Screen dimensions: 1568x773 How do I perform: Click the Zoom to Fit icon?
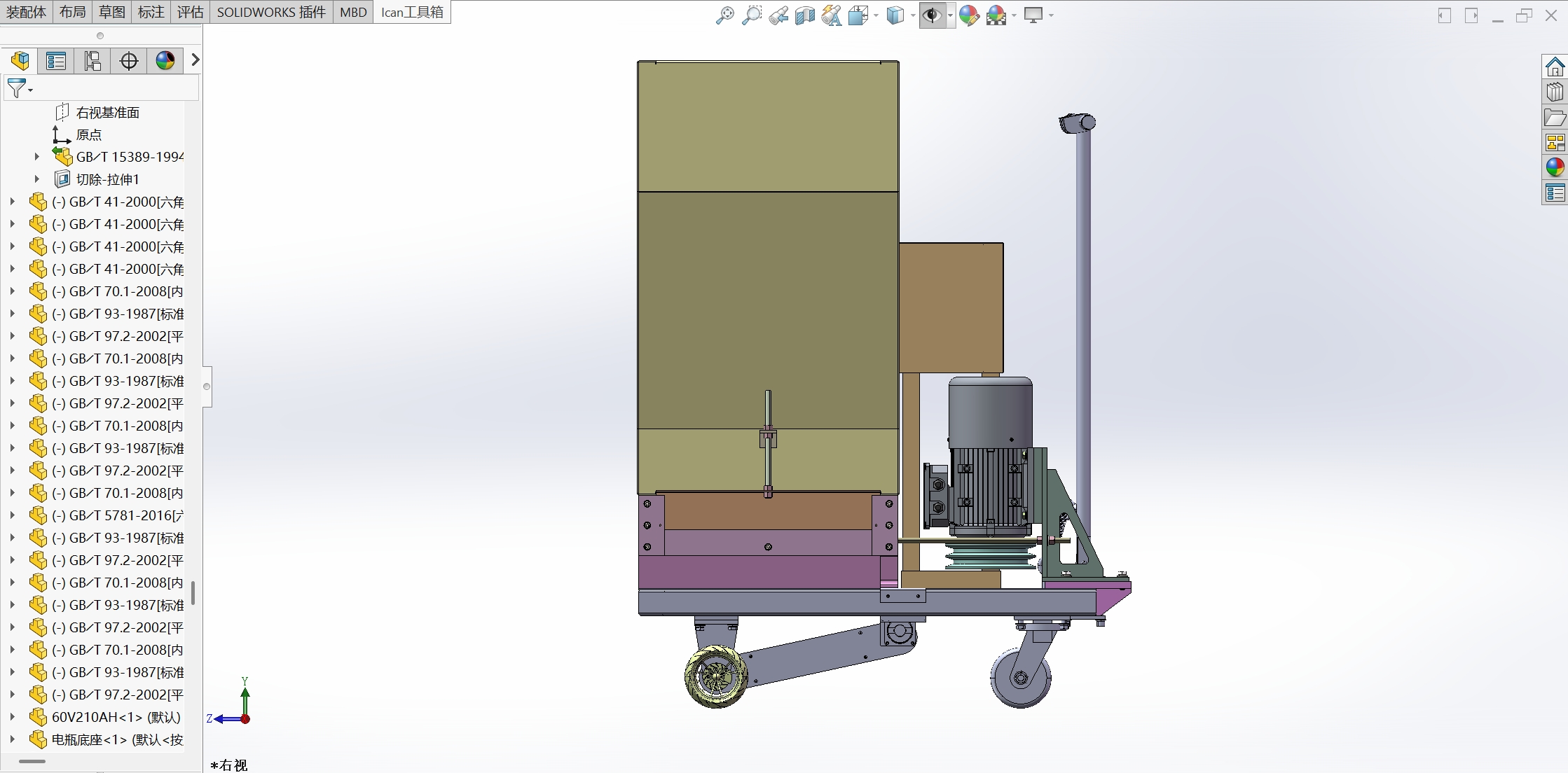coord(724,15)
